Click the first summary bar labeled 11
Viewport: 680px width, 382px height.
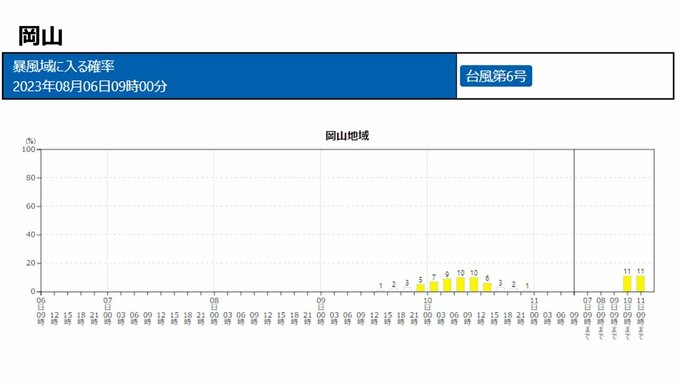[627, 284]
